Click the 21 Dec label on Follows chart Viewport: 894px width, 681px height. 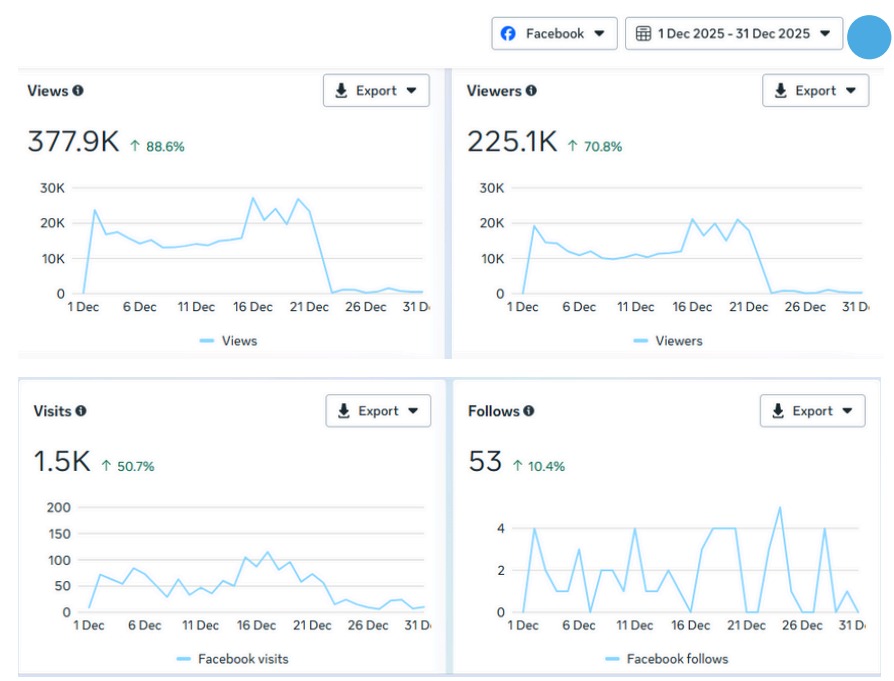click(746, 625)
